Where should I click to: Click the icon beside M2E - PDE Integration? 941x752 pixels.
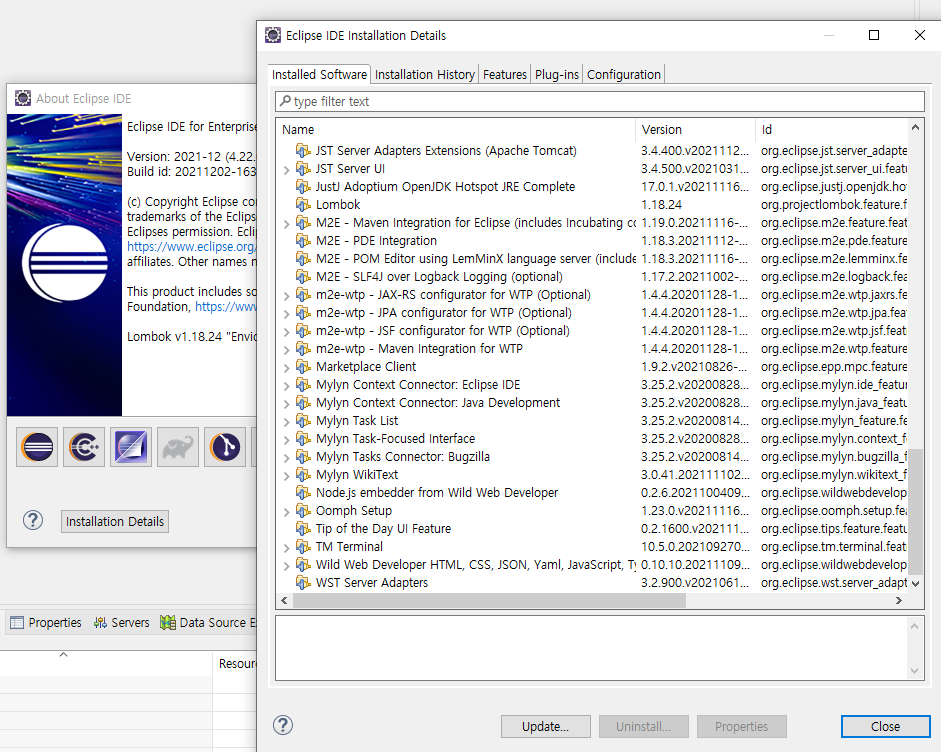click(303, 240)
